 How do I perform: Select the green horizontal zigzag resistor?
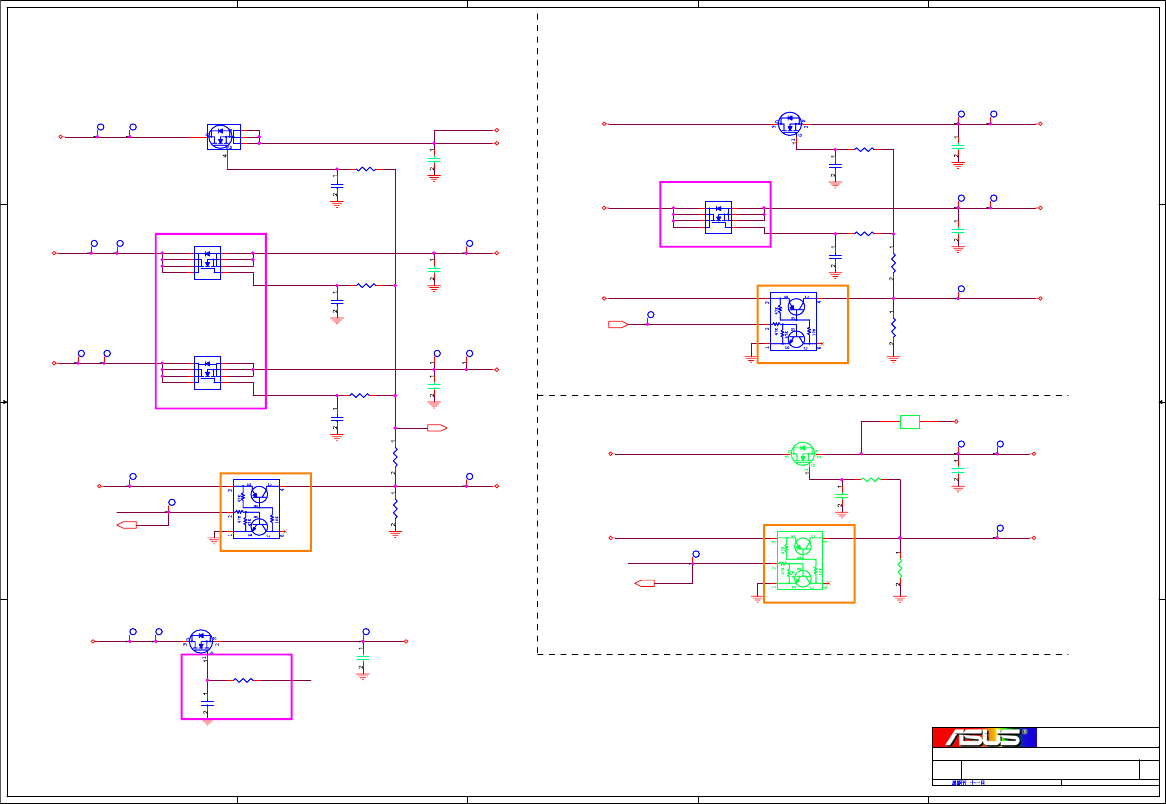(x=870, y=480)
